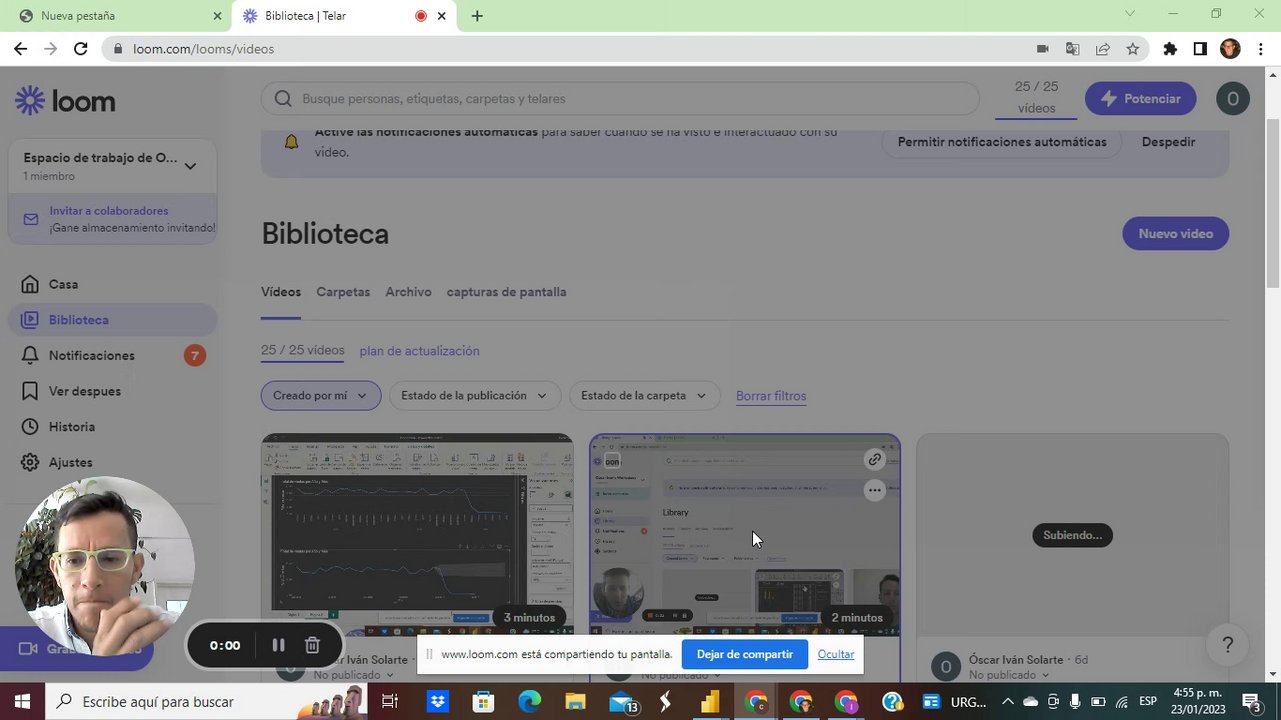Image resolution: width=1281 pixels, height=720 pixels.
Task: Bookmark page with star icon
Action: pyautogui.click(x=1132, y=49)
